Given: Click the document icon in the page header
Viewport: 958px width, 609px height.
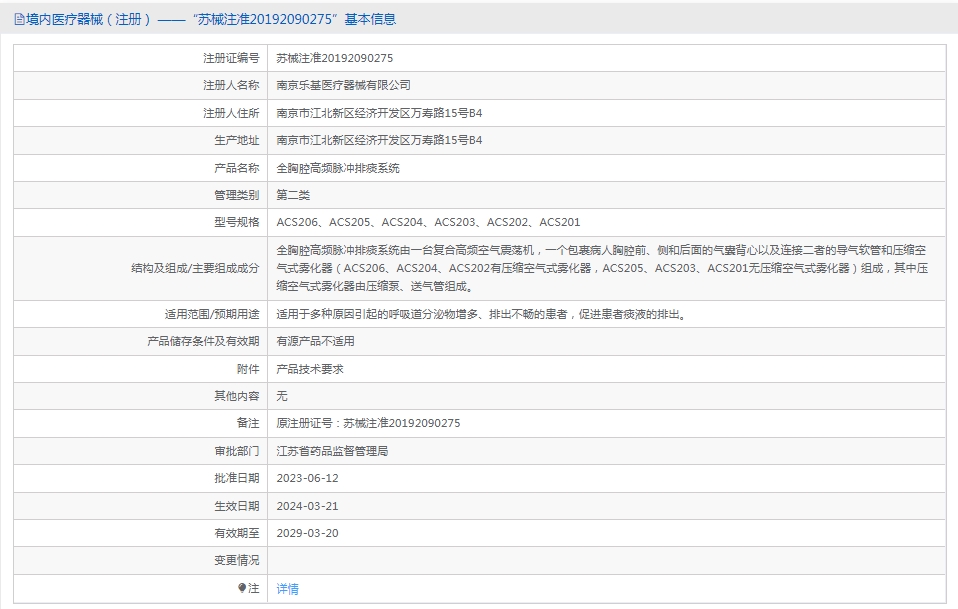Looking at the screenshot, I should 19,19.
